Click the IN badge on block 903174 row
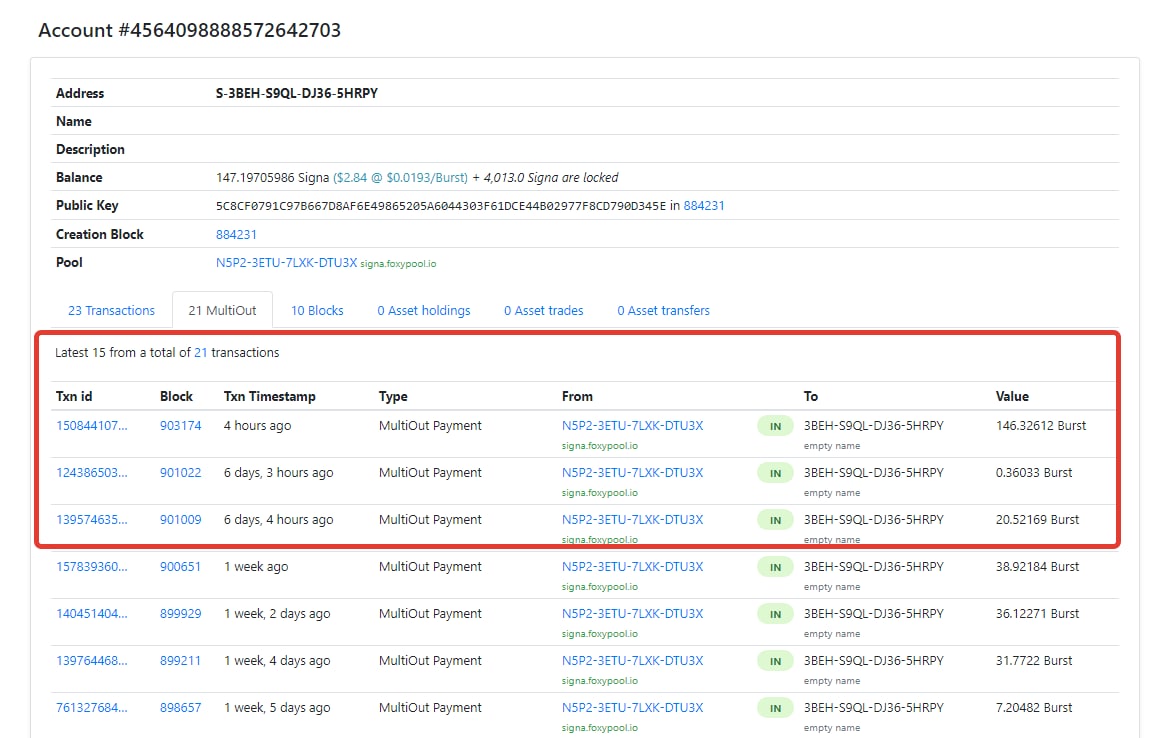1156x738 pixels. (775, 426)
